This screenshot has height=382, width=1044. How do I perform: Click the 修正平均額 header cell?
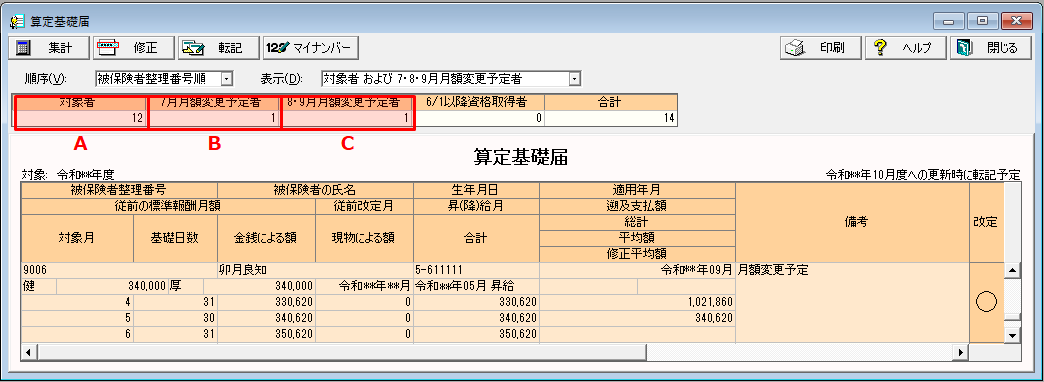point(637,254)
